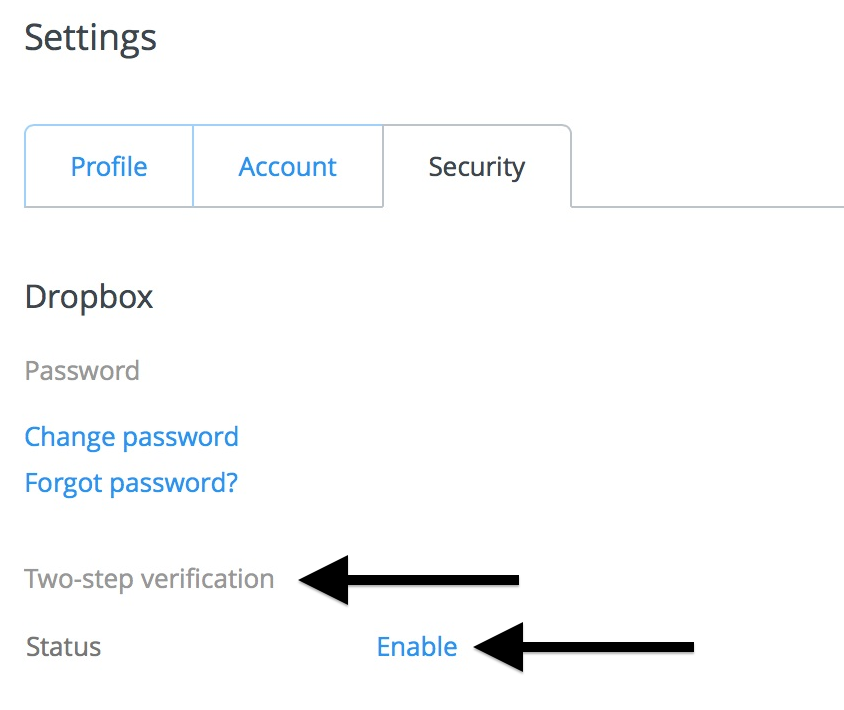Click the black arrow pointing at Enable
The height and width of the screenshot is (710, 844).
584,647
